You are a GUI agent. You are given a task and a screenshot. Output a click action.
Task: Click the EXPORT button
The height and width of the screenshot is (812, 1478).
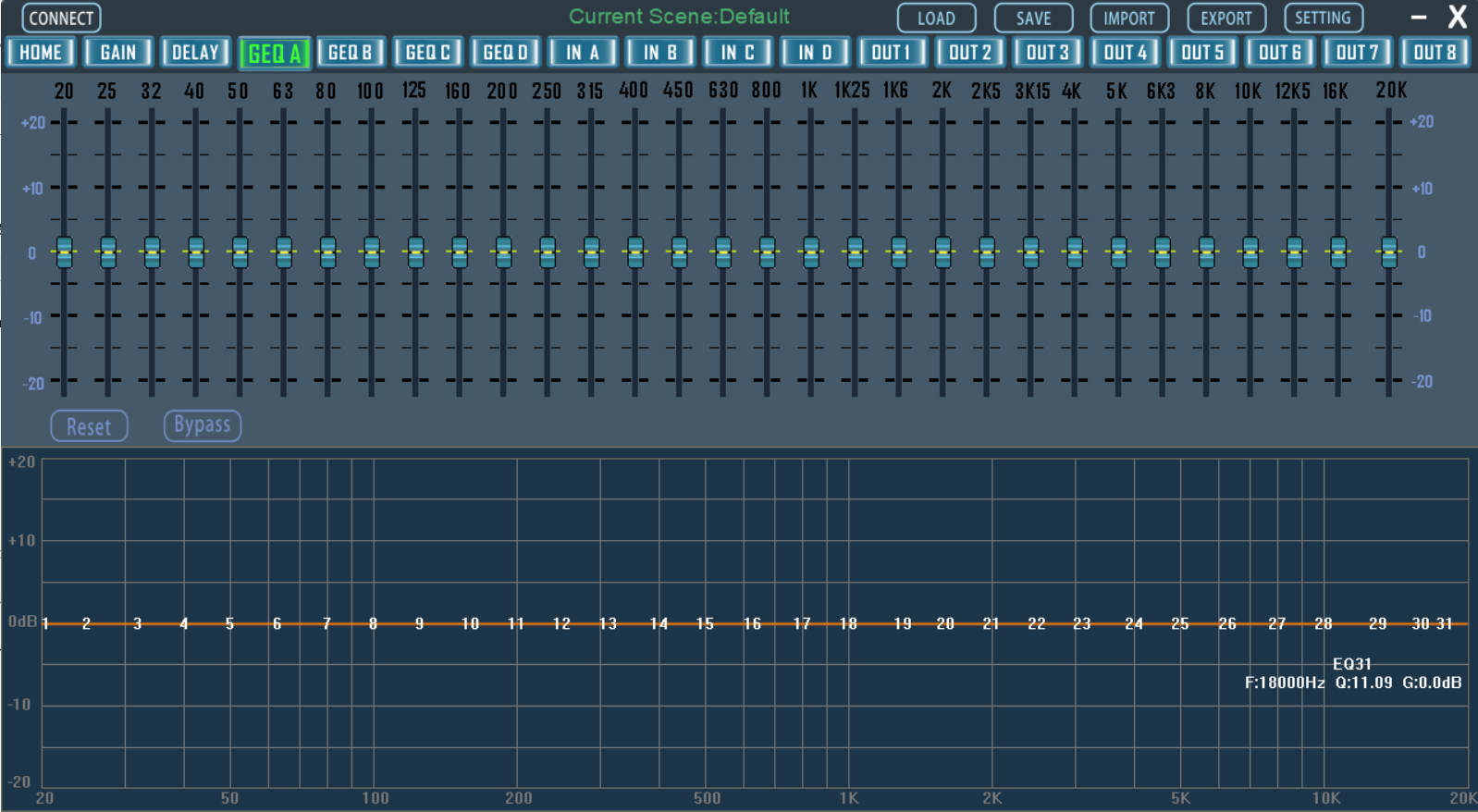[1226, 18]
